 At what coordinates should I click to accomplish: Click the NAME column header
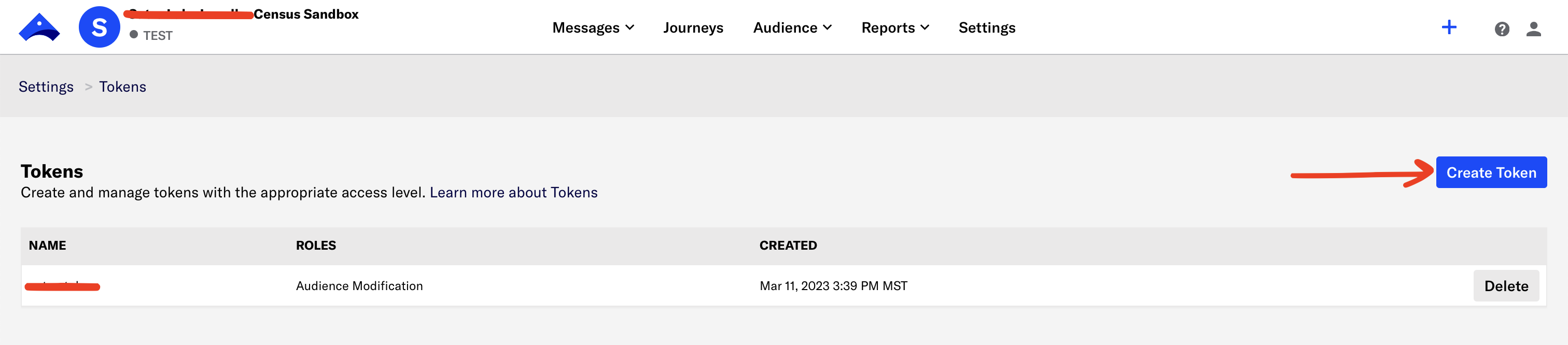pos(48,245)
